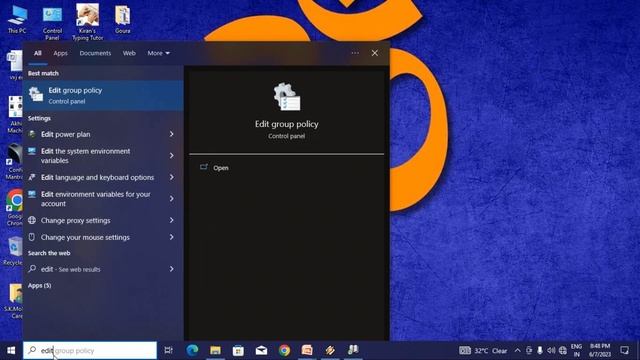640x360 pixels.
Task: Expand Change proxy settings chevron
Action: point(172,220)
